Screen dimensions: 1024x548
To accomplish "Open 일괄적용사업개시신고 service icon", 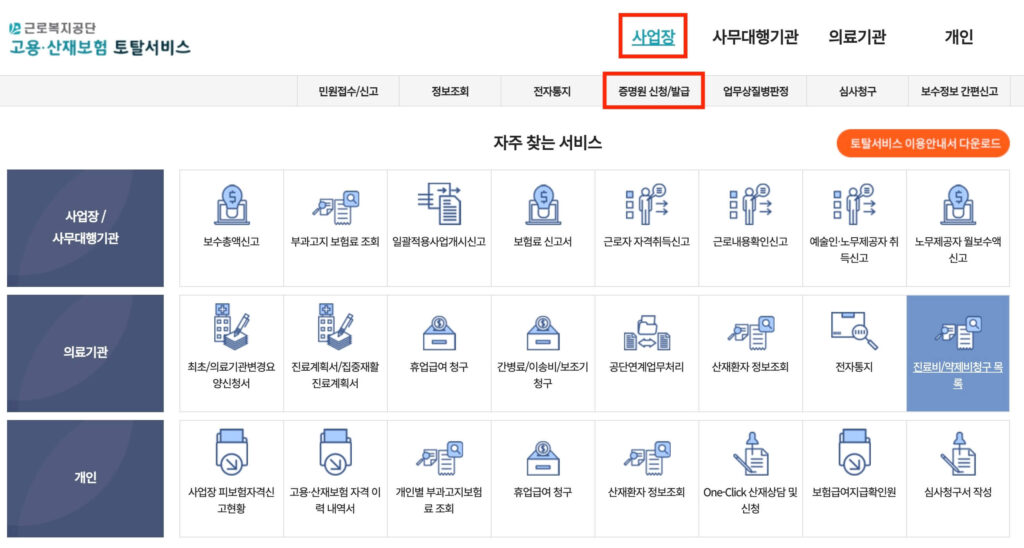I will pyautogui.click(x=439, y=206).
